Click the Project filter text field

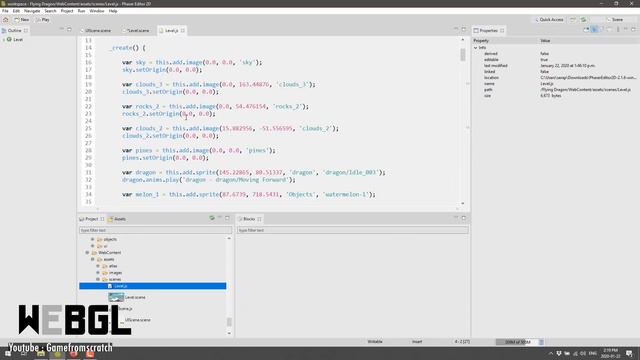[155, 231]
